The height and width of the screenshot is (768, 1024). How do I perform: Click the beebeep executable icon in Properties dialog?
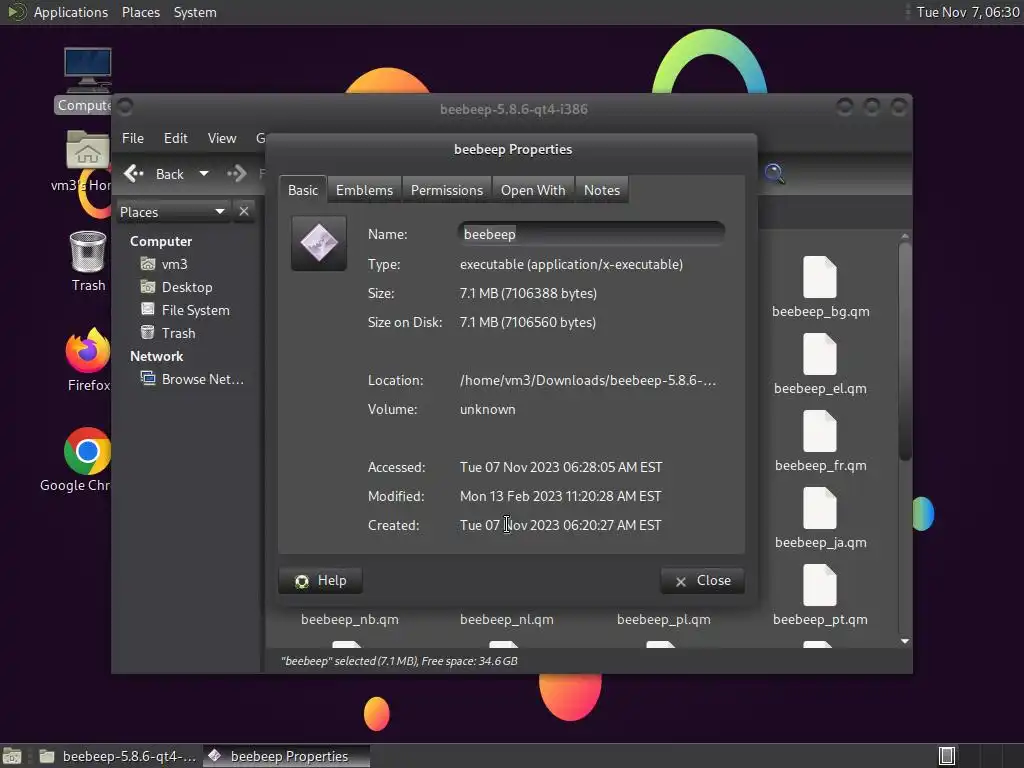click(319, 243)
